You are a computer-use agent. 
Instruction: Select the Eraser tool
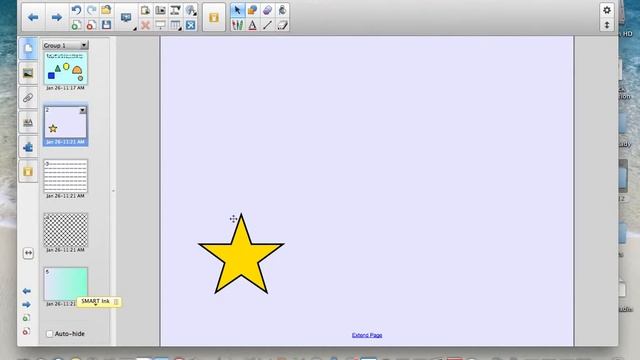click(x=267, y=10)
